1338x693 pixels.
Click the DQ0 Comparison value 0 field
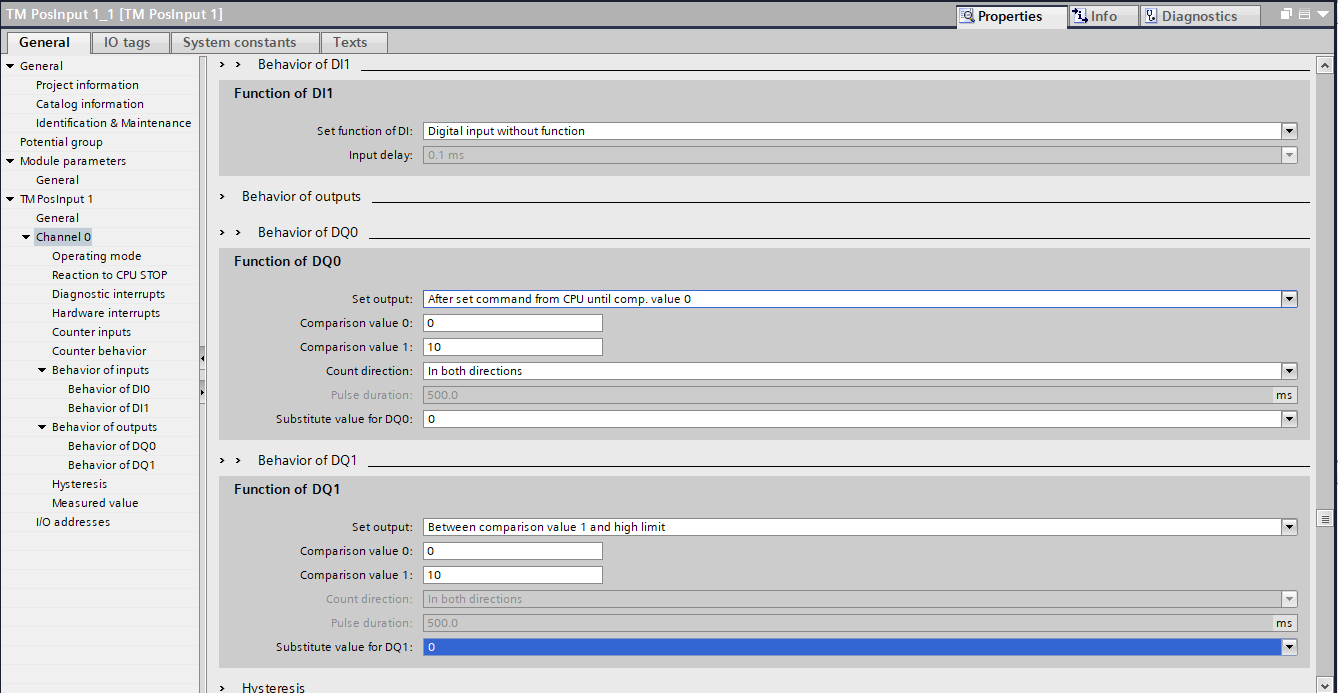click(513, 323)
